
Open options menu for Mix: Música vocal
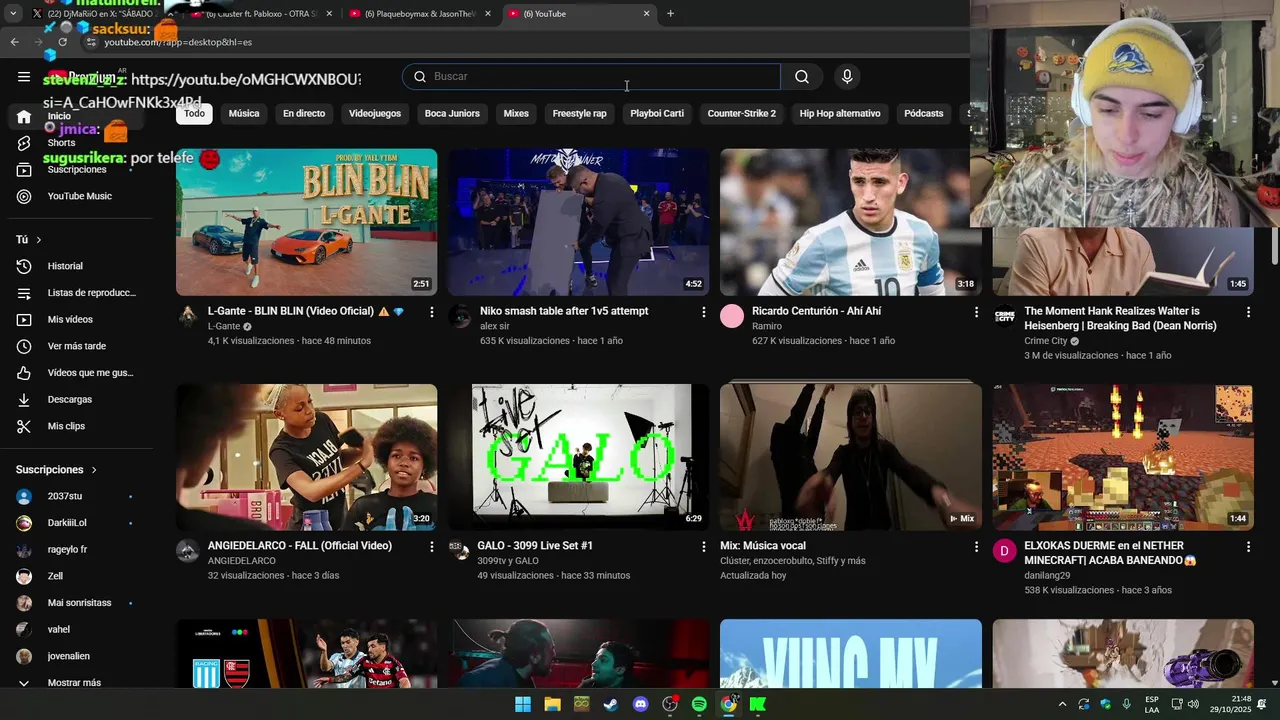pos(976,547)
